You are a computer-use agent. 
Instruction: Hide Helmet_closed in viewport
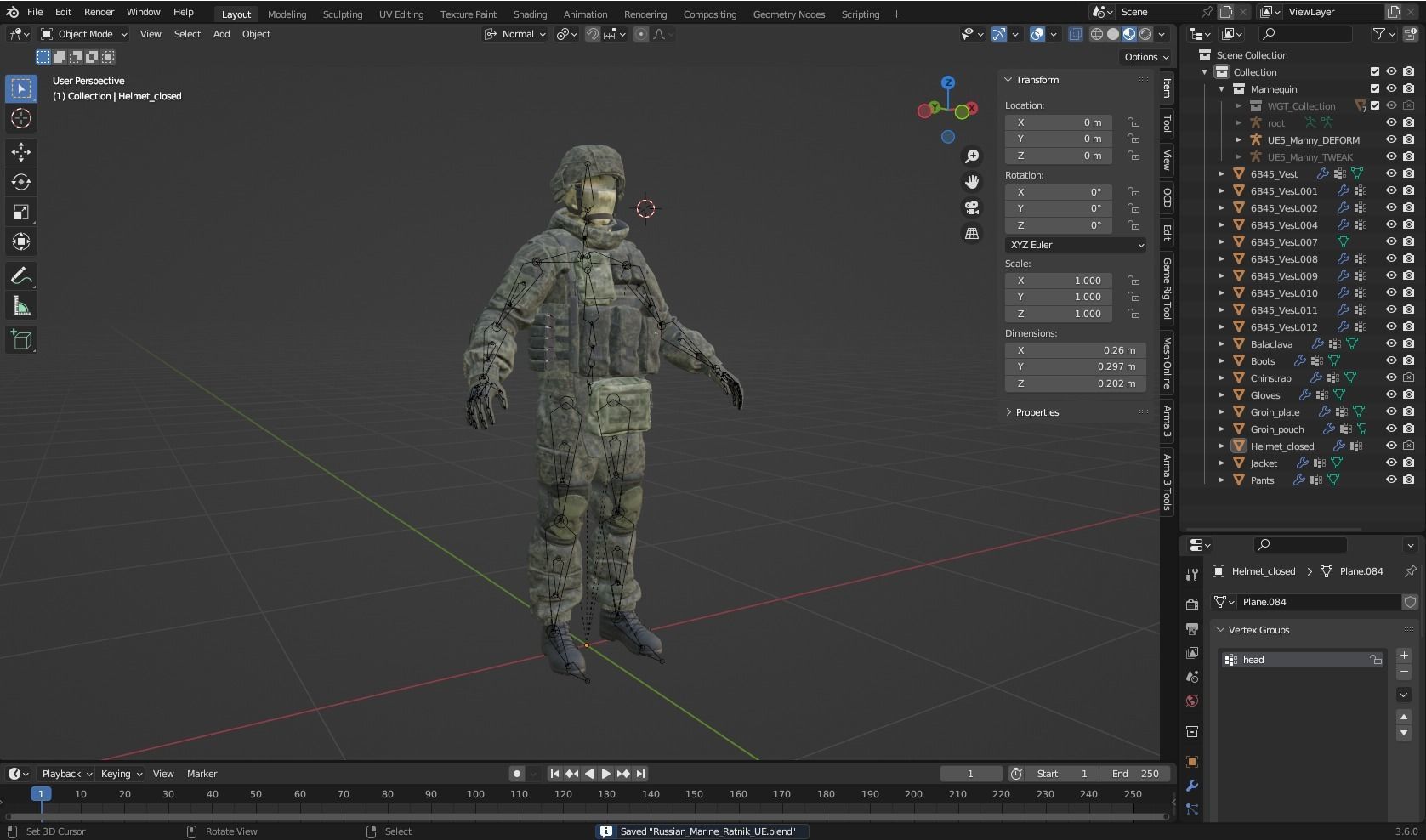(1392, 446)
